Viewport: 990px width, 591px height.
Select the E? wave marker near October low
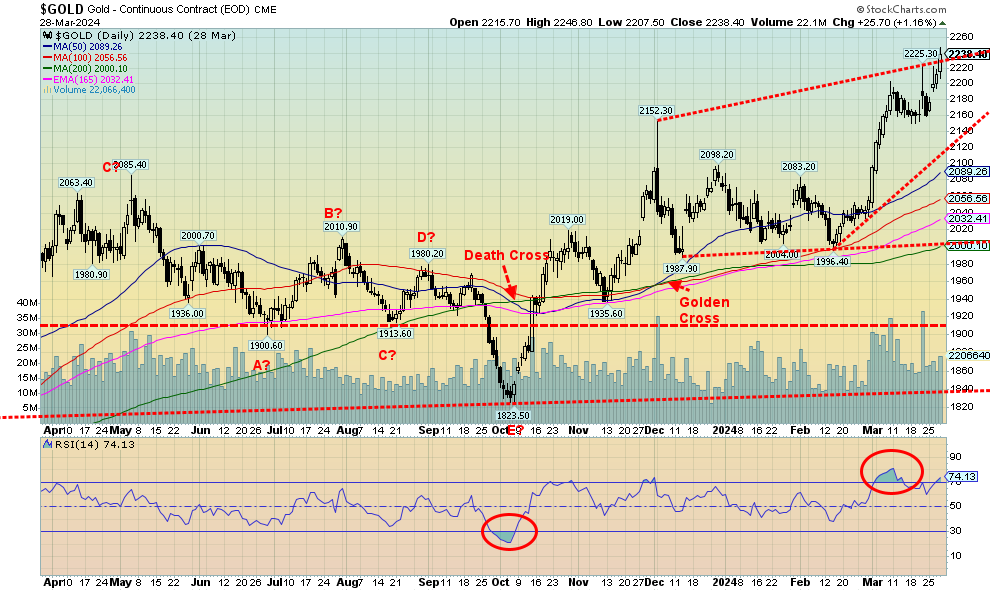click(514, 431)
